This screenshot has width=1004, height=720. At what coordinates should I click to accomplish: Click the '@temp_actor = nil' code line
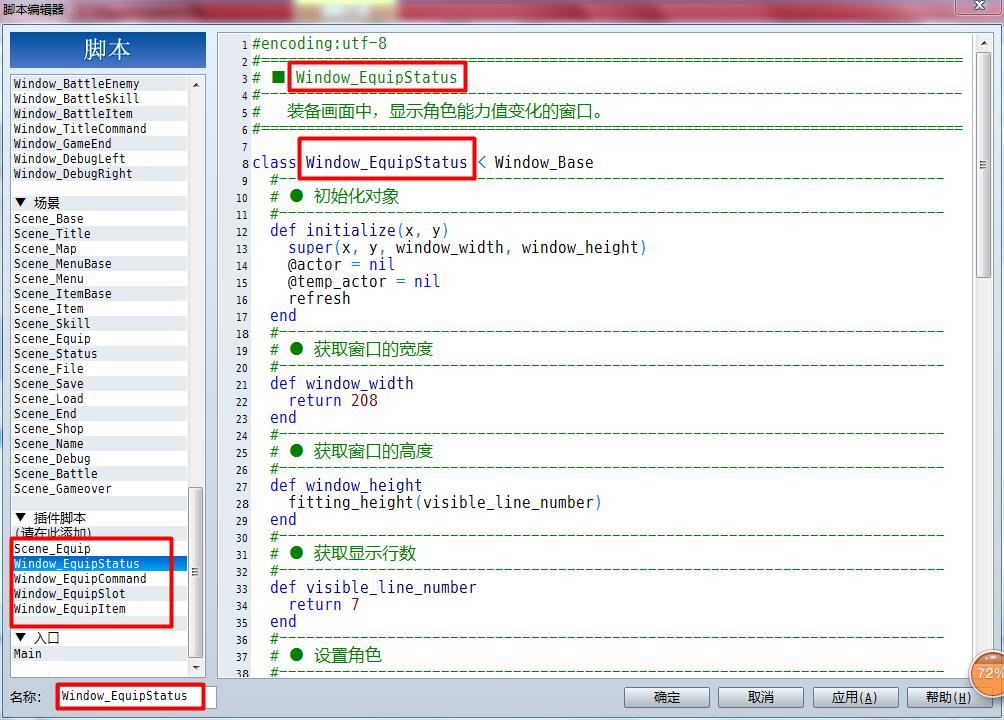(364, 281)
